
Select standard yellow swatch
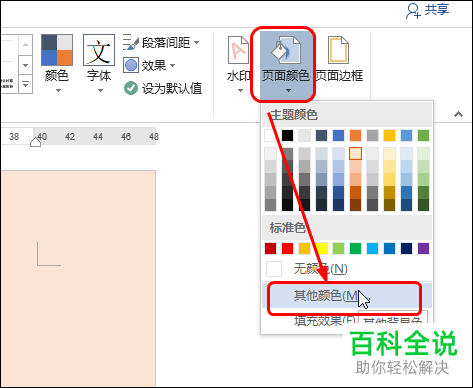tap(321, 248)
